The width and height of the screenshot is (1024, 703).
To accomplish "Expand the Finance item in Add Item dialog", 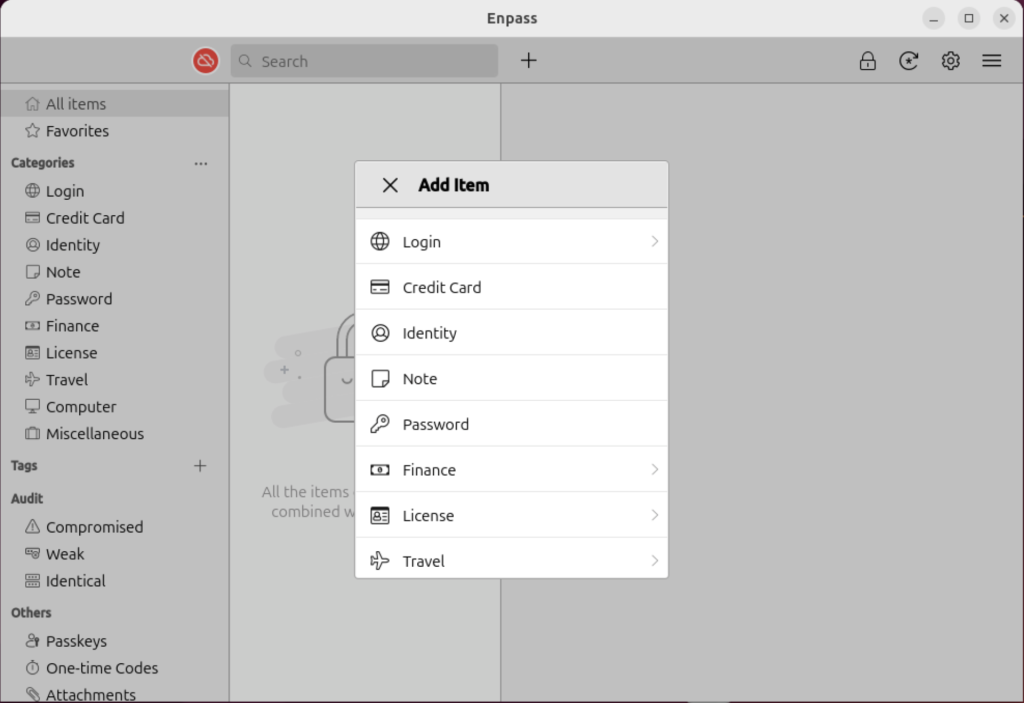I will click(654, 469).
